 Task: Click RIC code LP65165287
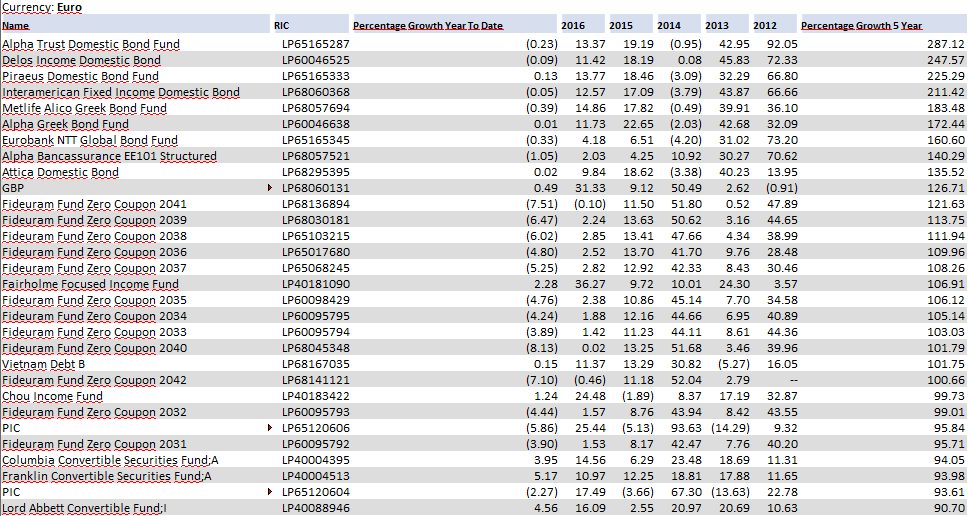[315, 44]
